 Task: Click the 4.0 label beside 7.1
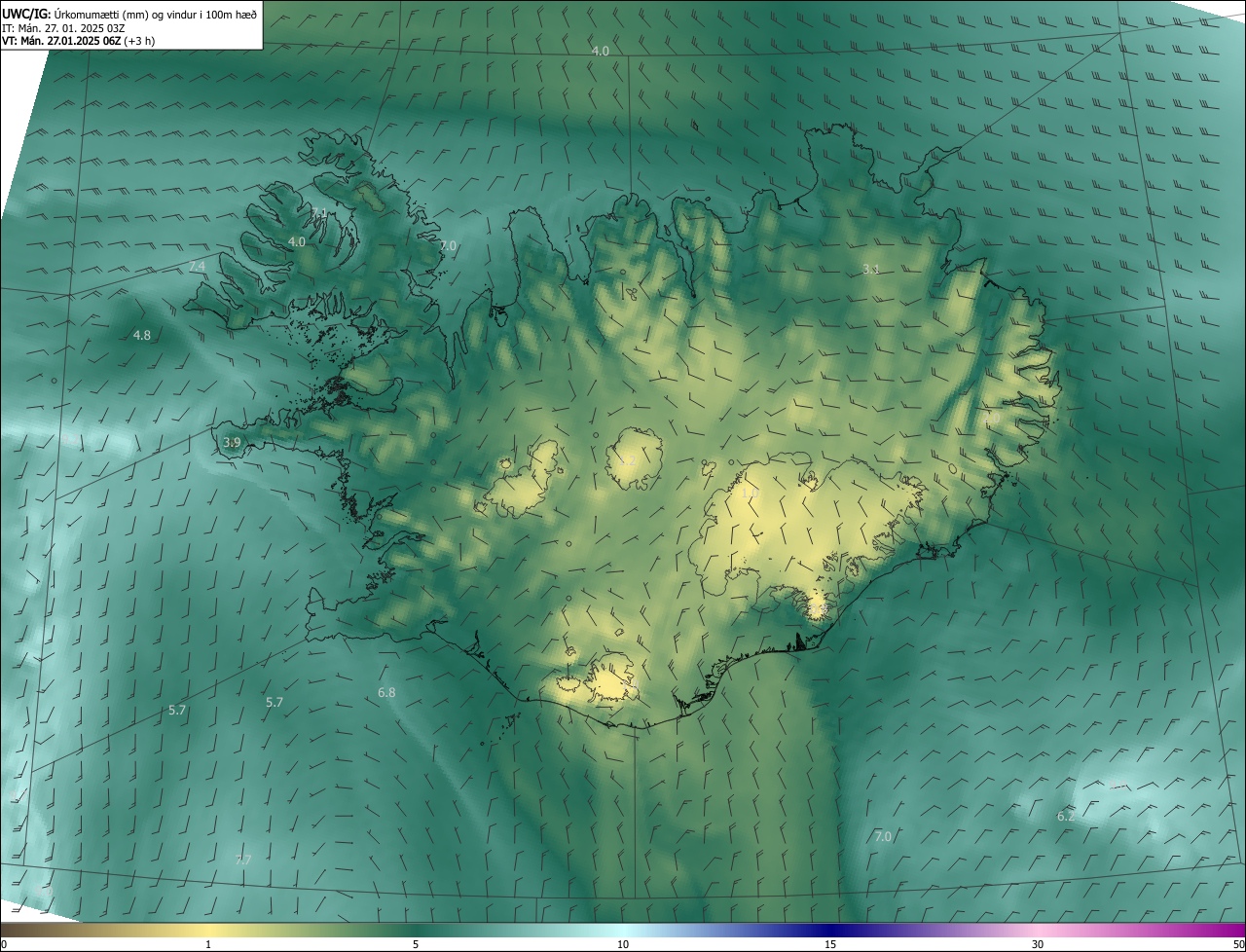tap(297, 241)
